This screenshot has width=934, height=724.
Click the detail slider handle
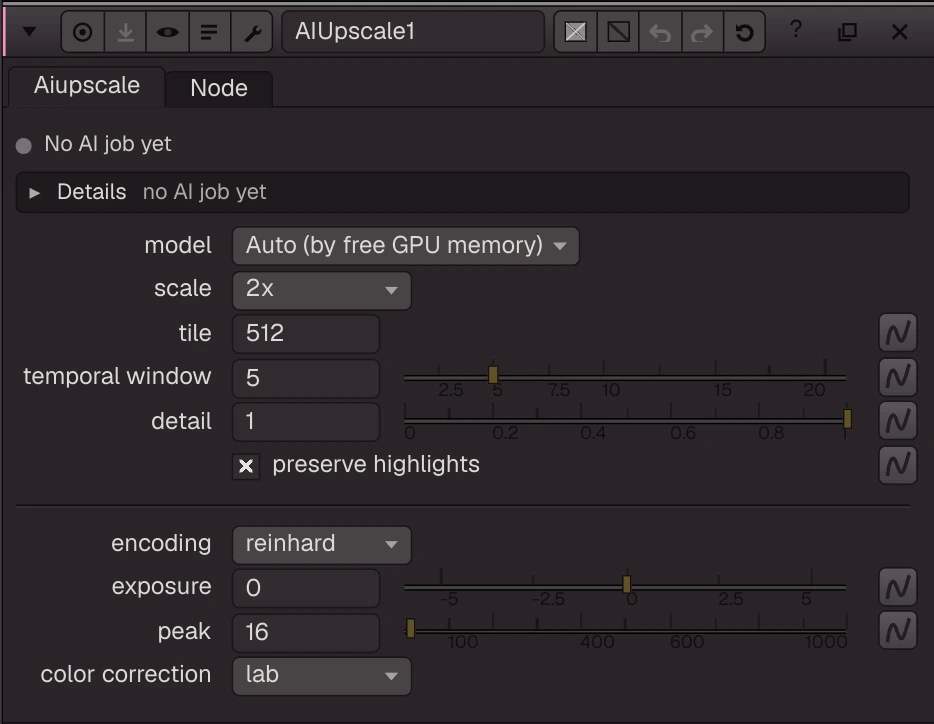[847, 419]
